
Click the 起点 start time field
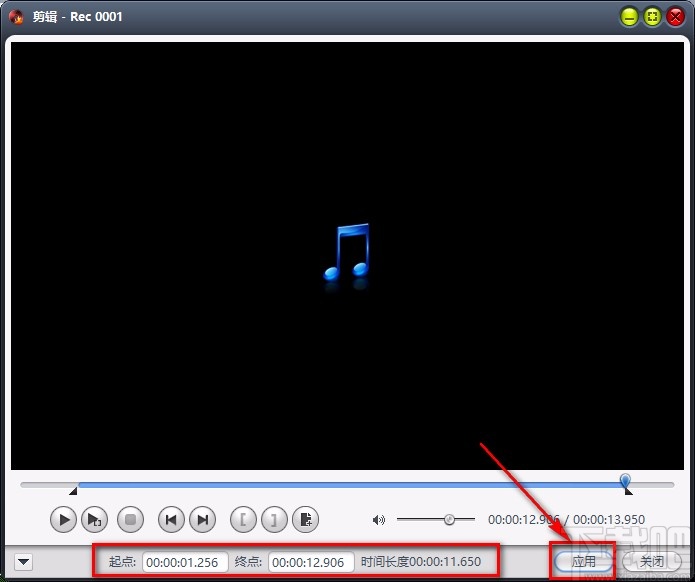point(185,562)
